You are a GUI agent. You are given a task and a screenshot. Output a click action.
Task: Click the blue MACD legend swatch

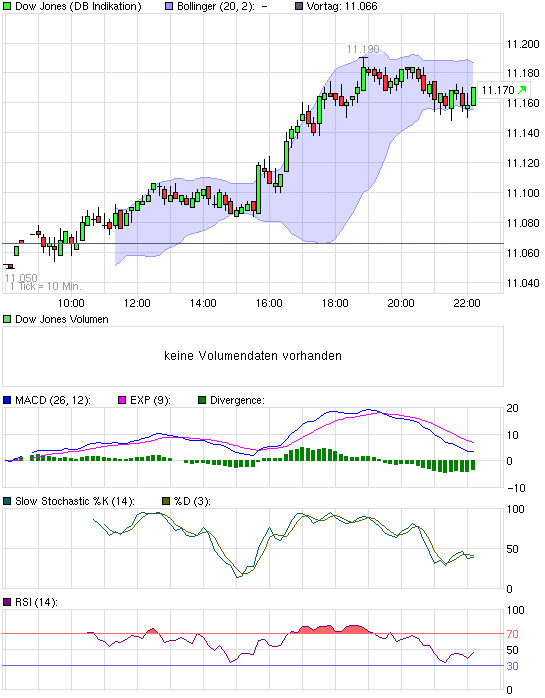[x=7, y=400]
